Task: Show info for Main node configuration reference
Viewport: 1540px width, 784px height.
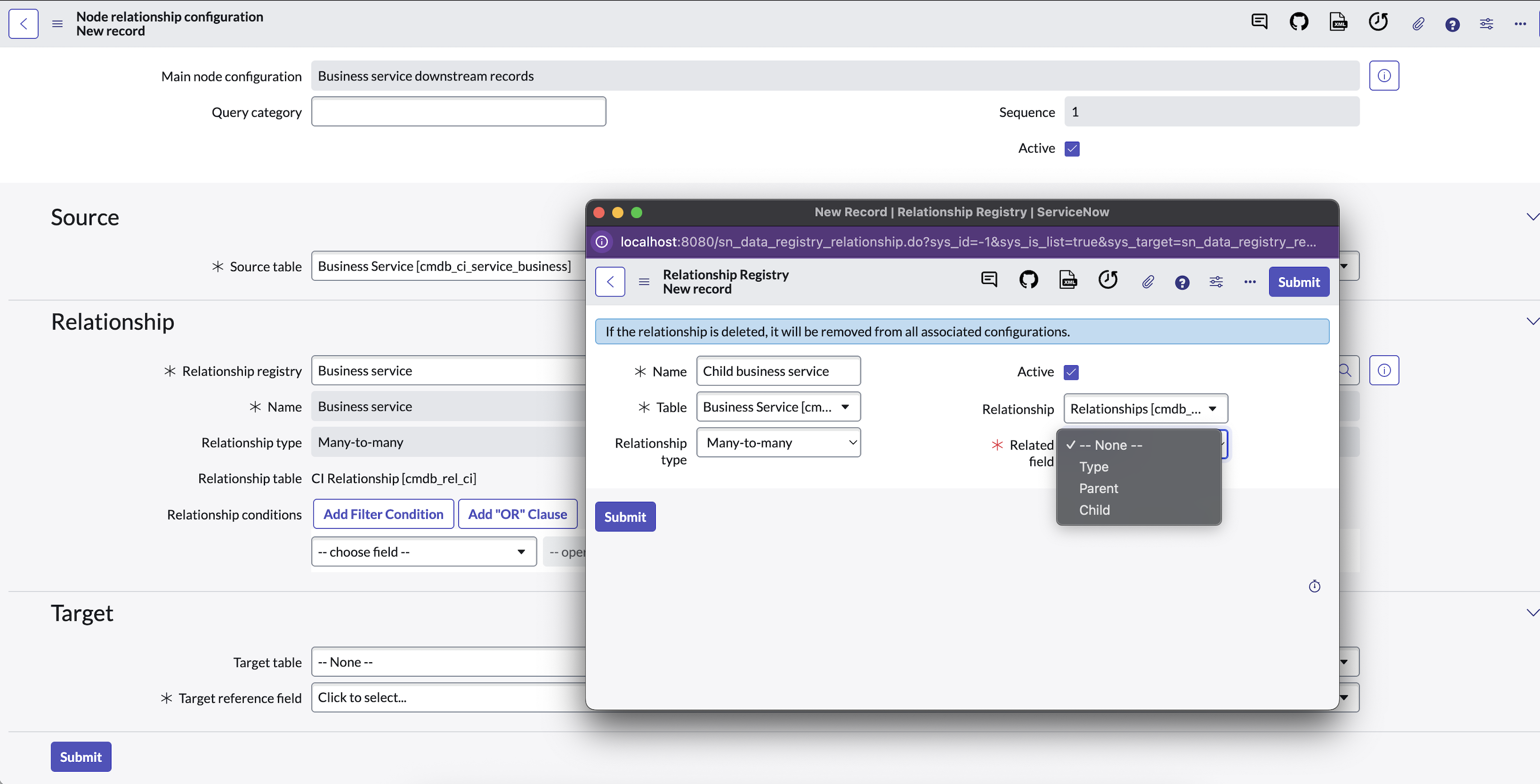Action: click(1384, 76)
